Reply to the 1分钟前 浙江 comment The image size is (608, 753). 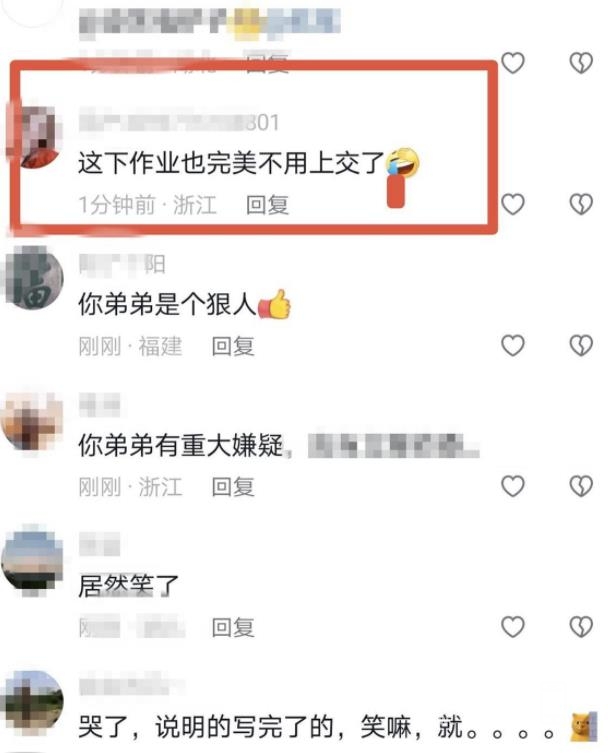268,205
